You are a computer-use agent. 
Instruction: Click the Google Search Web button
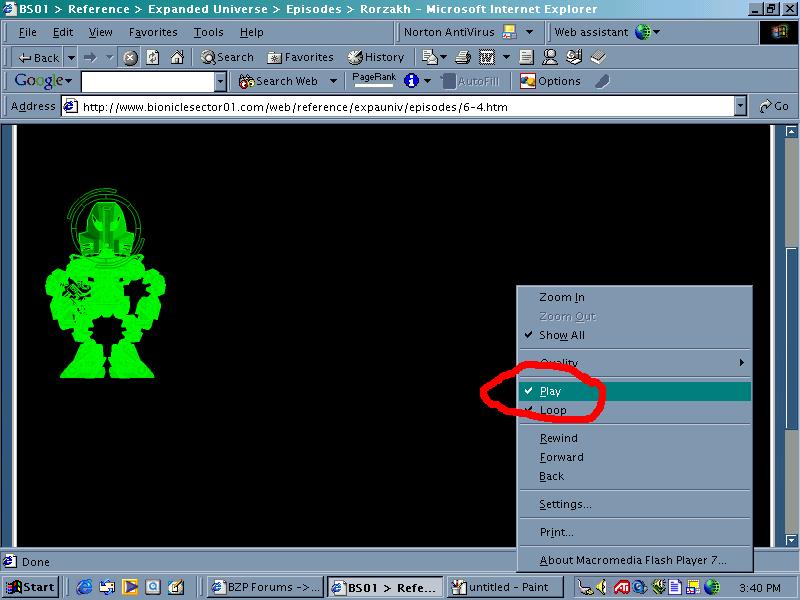278,81
